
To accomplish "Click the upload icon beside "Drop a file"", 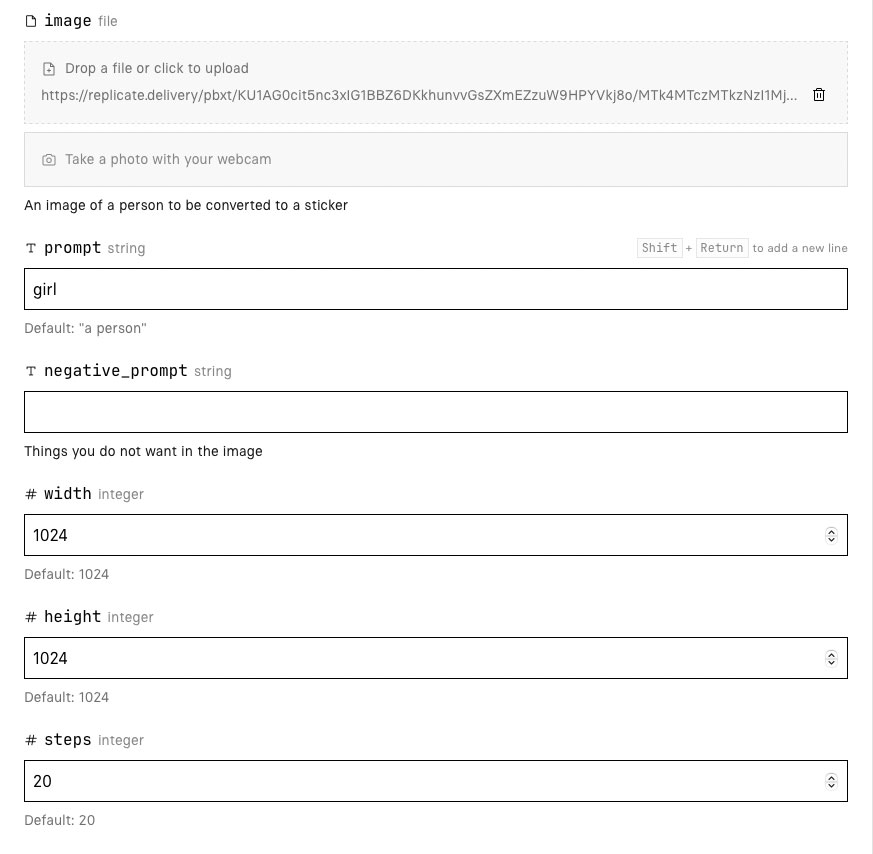I will tap(49, 69).
